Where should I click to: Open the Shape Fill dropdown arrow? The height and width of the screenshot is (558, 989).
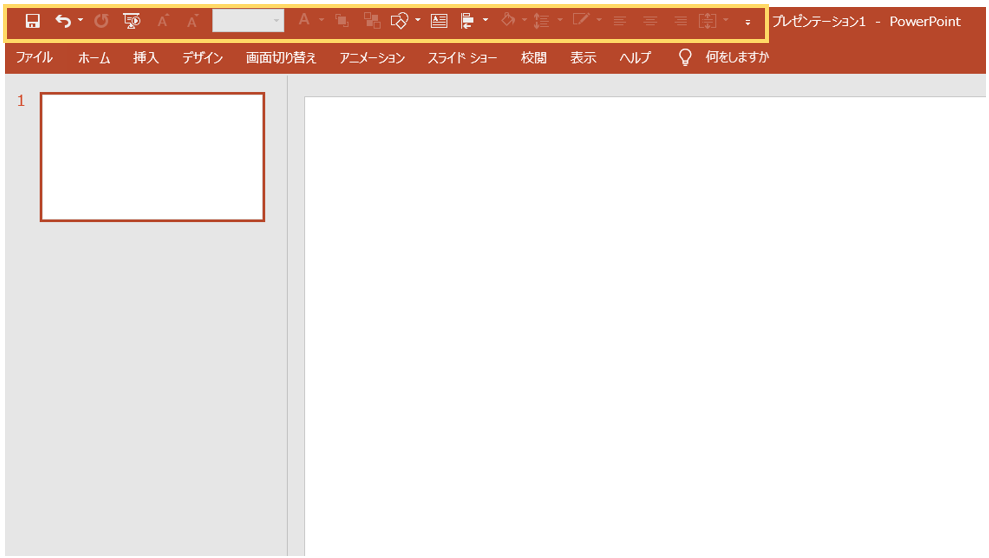(x=524, y=21)
